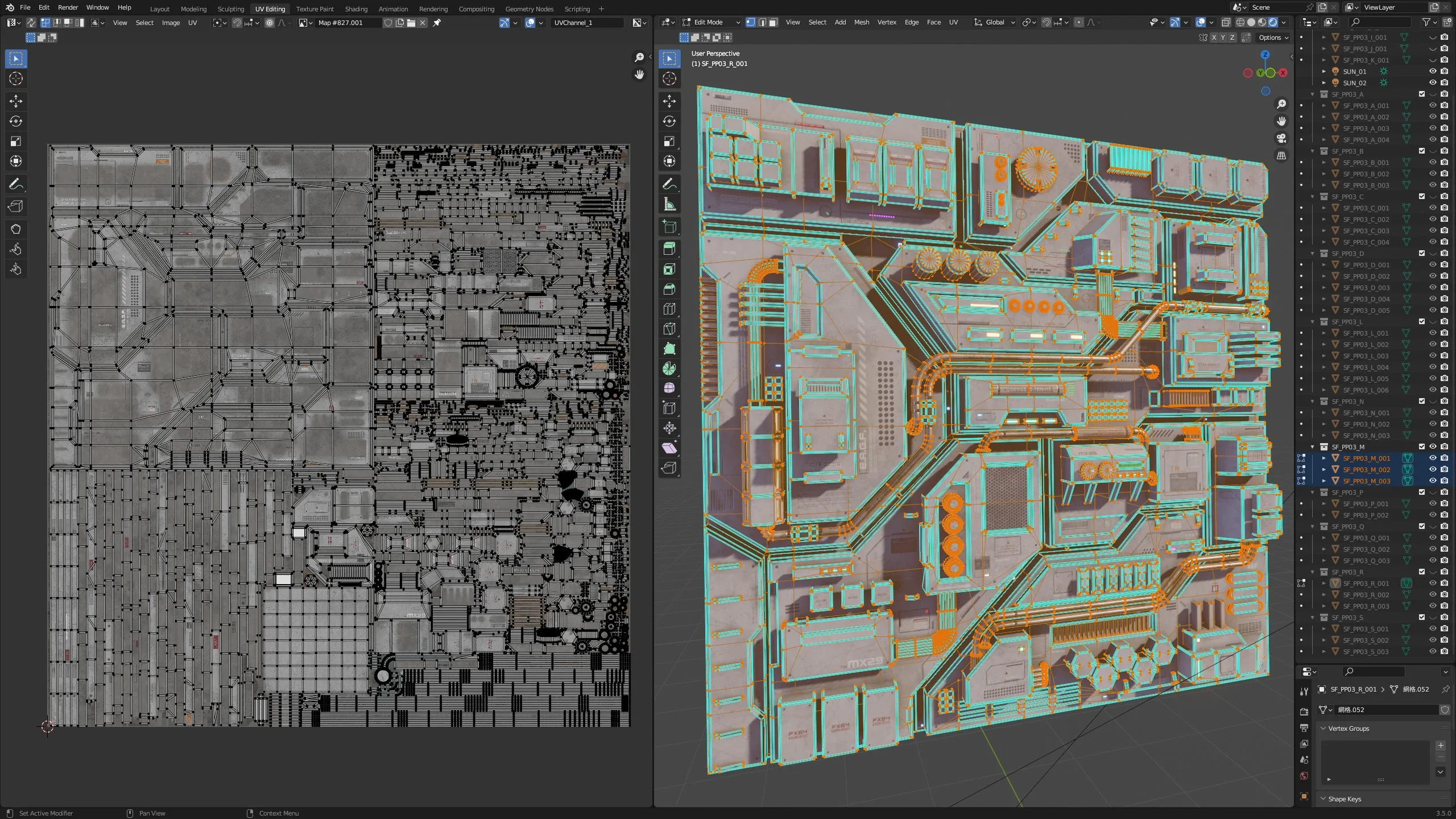1456x819 pixels.
Task: Choose the Loop Cut tool
Action: tap(669, 309)
